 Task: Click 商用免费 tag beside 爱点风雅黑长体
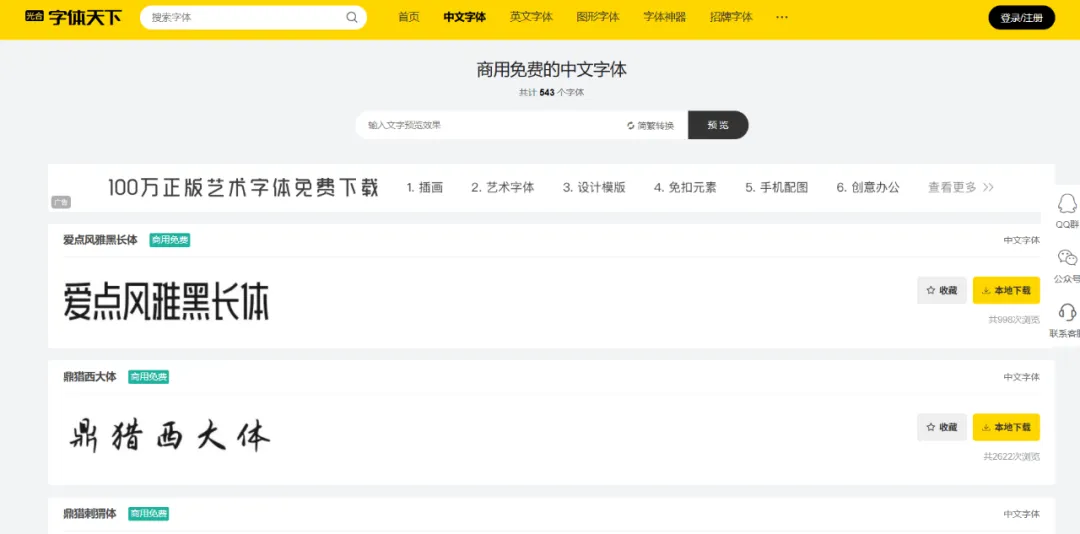(x=169, y=240)
